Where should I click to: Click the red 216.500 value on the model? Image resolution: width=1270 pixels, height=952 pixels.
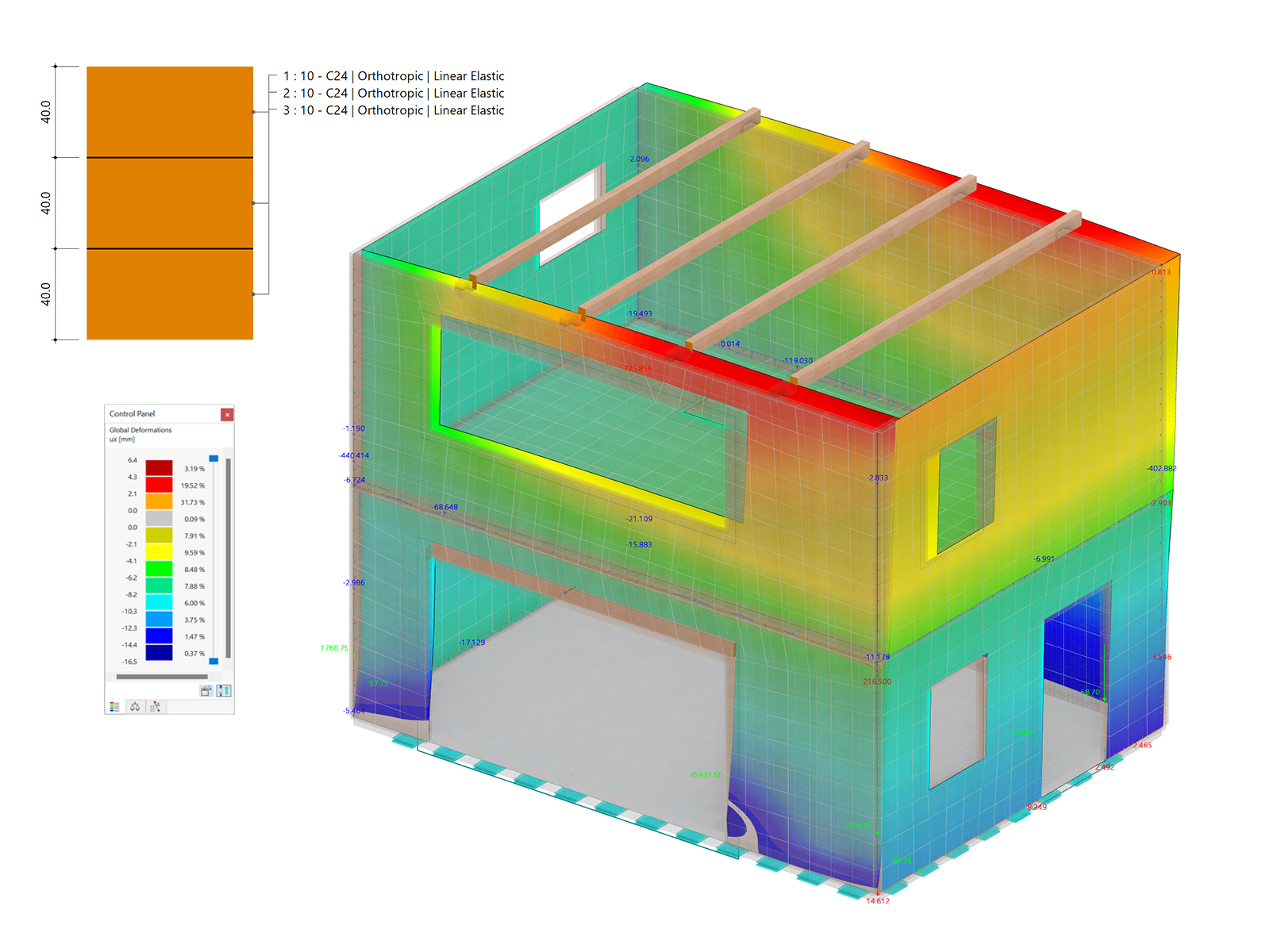coord(876,681)
